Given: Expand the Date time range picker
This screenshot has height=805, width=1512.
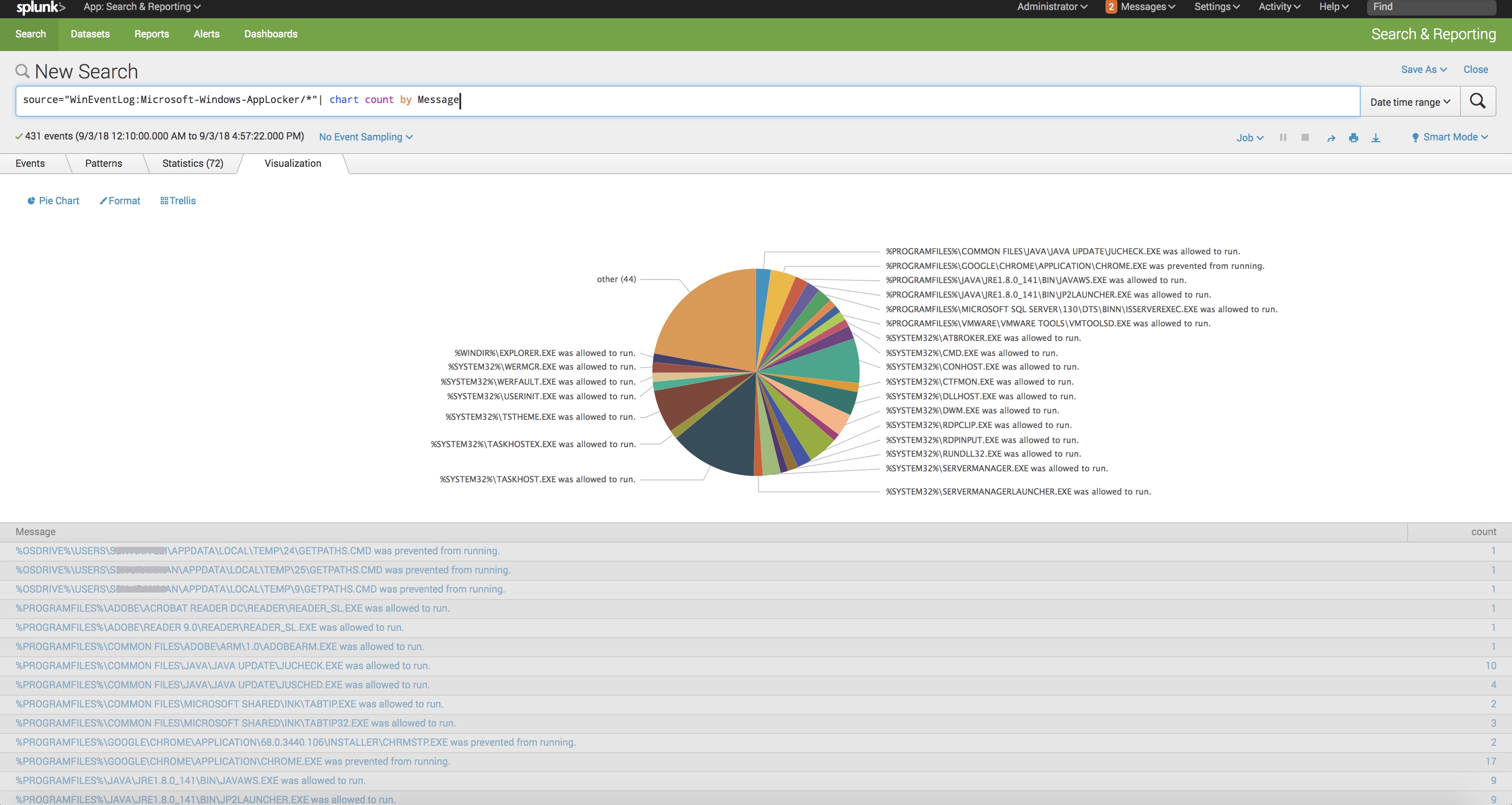Looking at the screenshot, I should point(1409,100).
